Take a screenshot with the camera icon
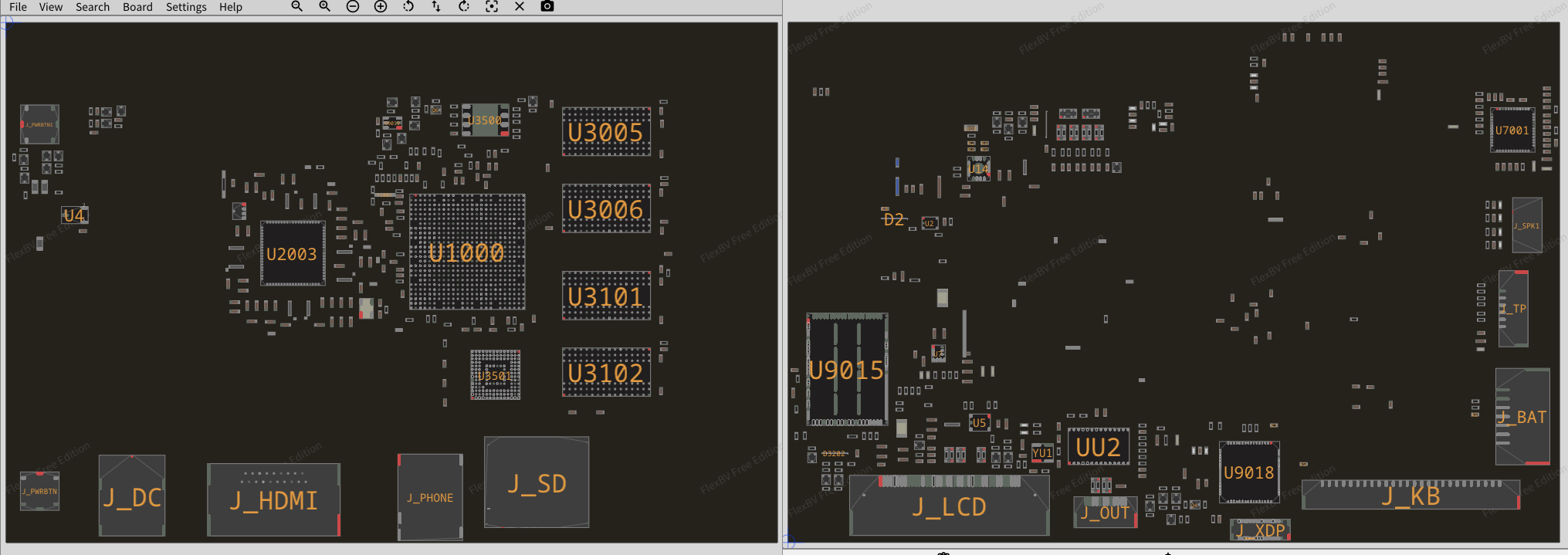 coord(547,6)
